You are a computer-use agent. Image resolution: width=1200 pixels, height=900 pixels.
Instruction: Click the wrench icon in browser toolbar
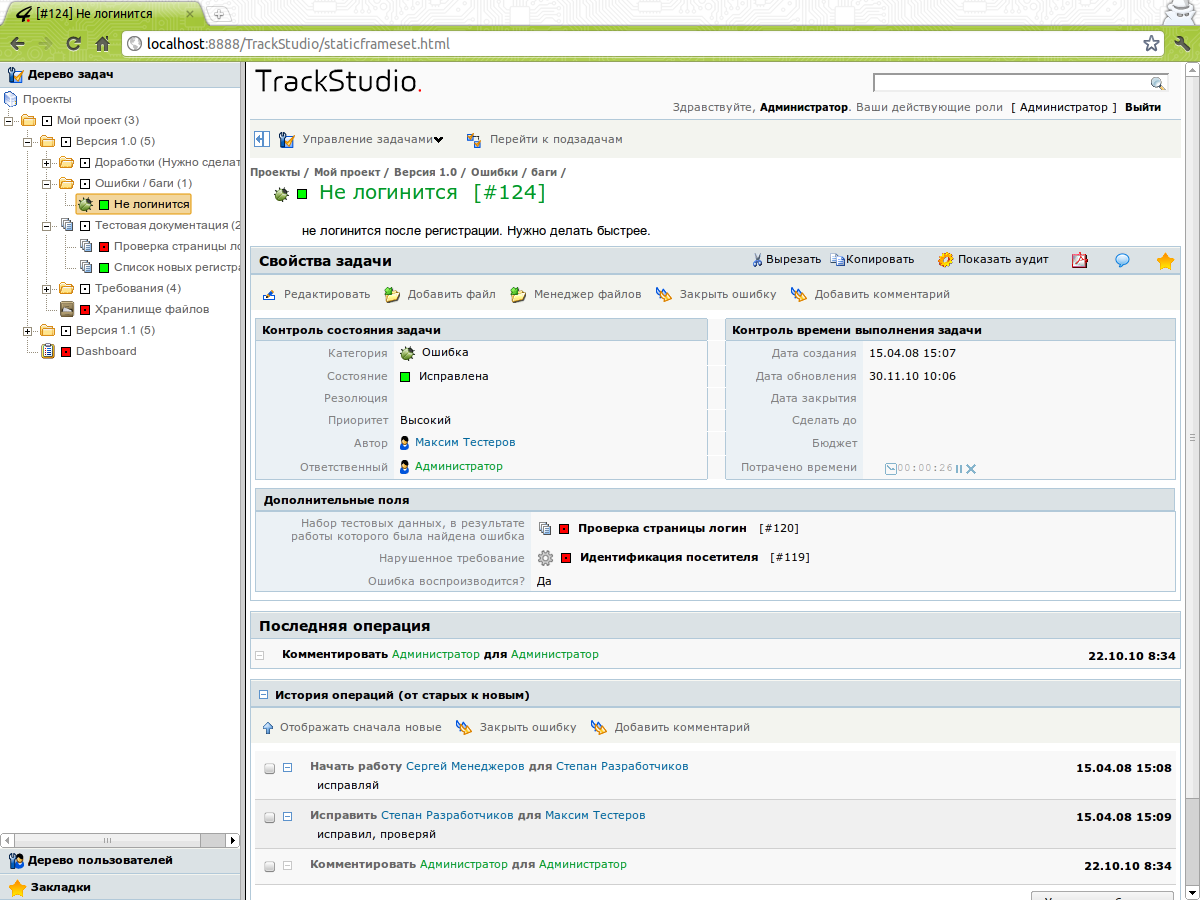[1182, 44]
